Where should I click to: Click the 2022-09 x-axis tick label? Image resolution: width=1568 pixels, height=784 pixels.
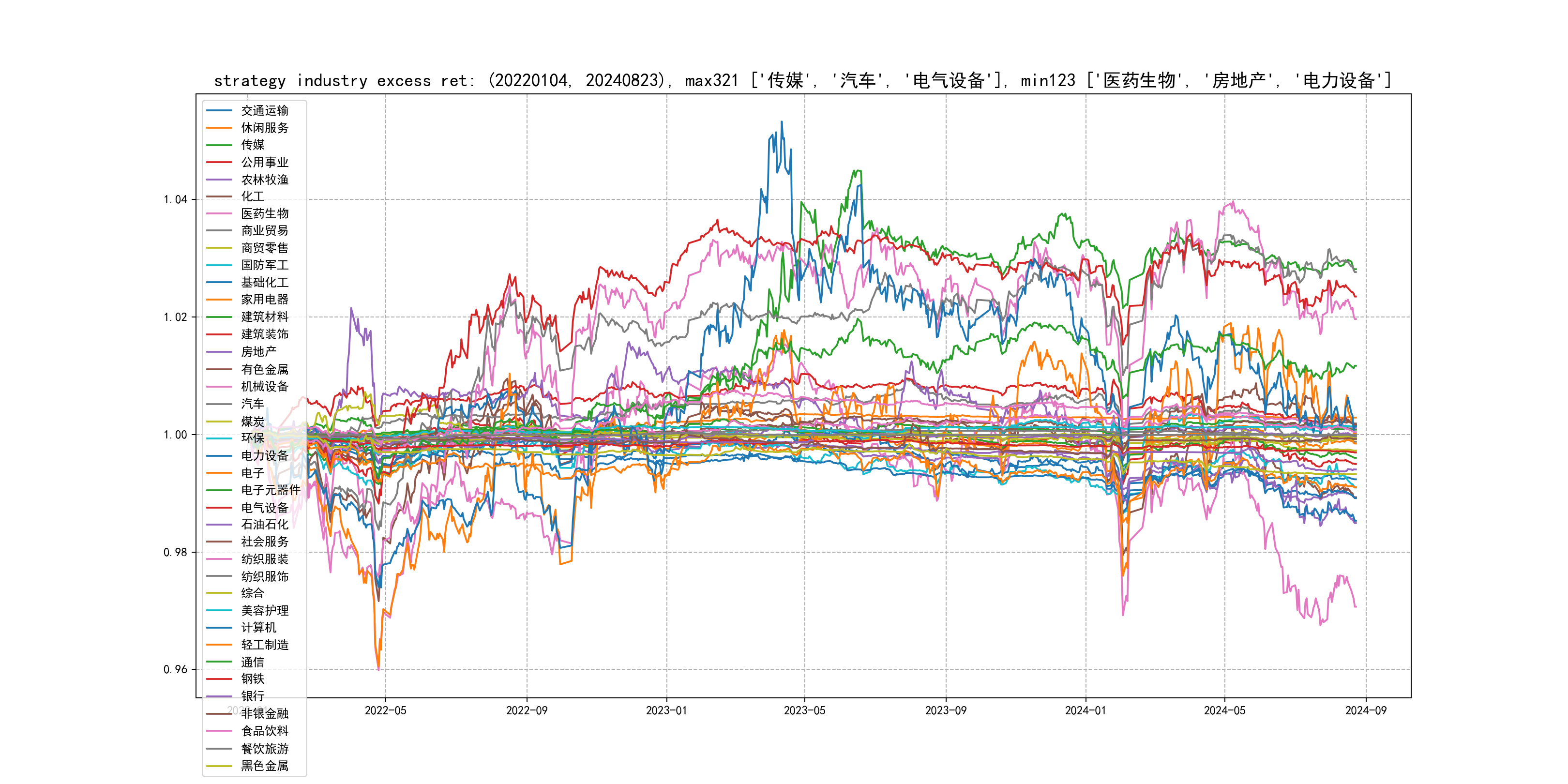(x=527, y=710)
